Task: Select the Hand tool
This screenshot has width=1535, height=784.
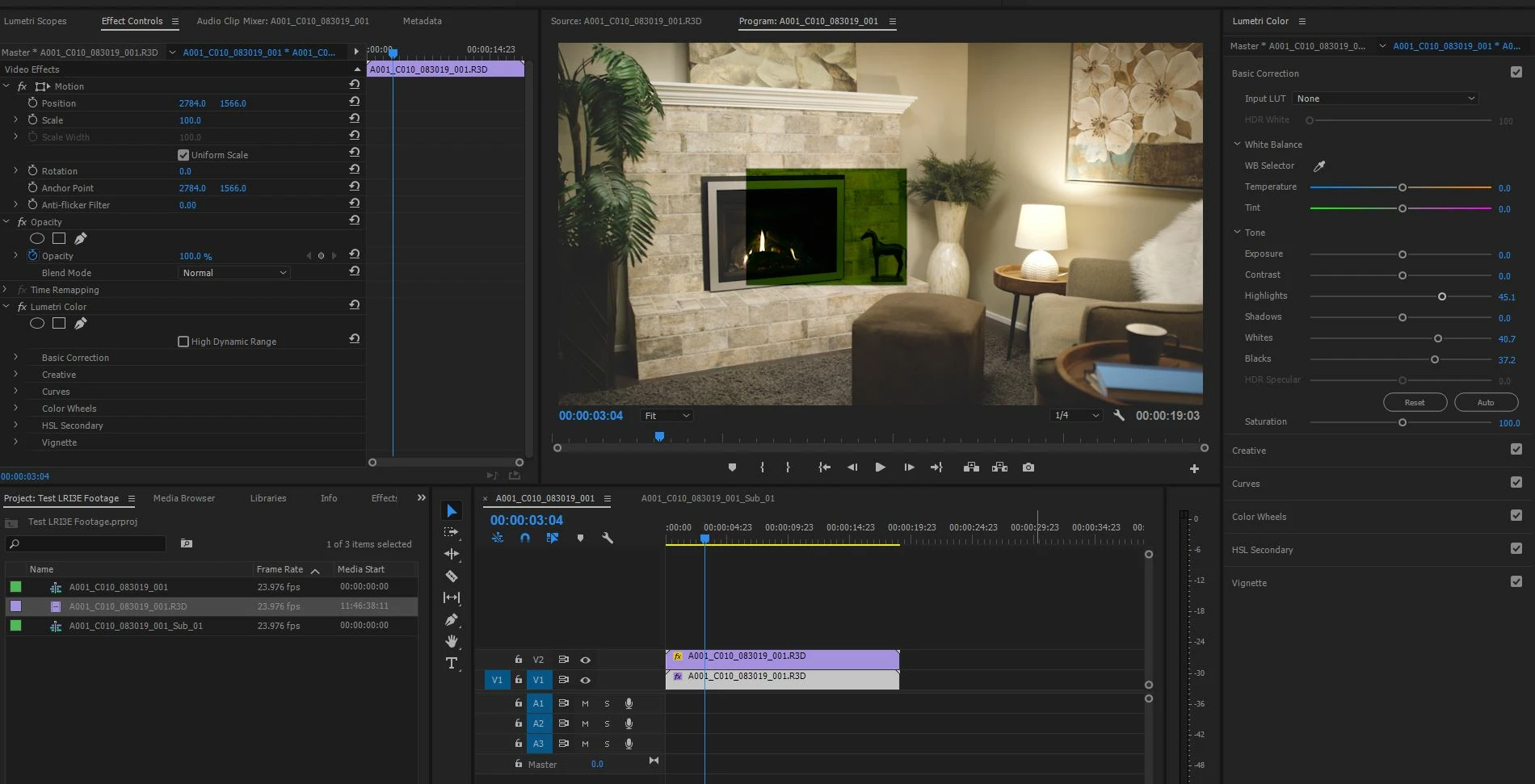Action: 452,641
